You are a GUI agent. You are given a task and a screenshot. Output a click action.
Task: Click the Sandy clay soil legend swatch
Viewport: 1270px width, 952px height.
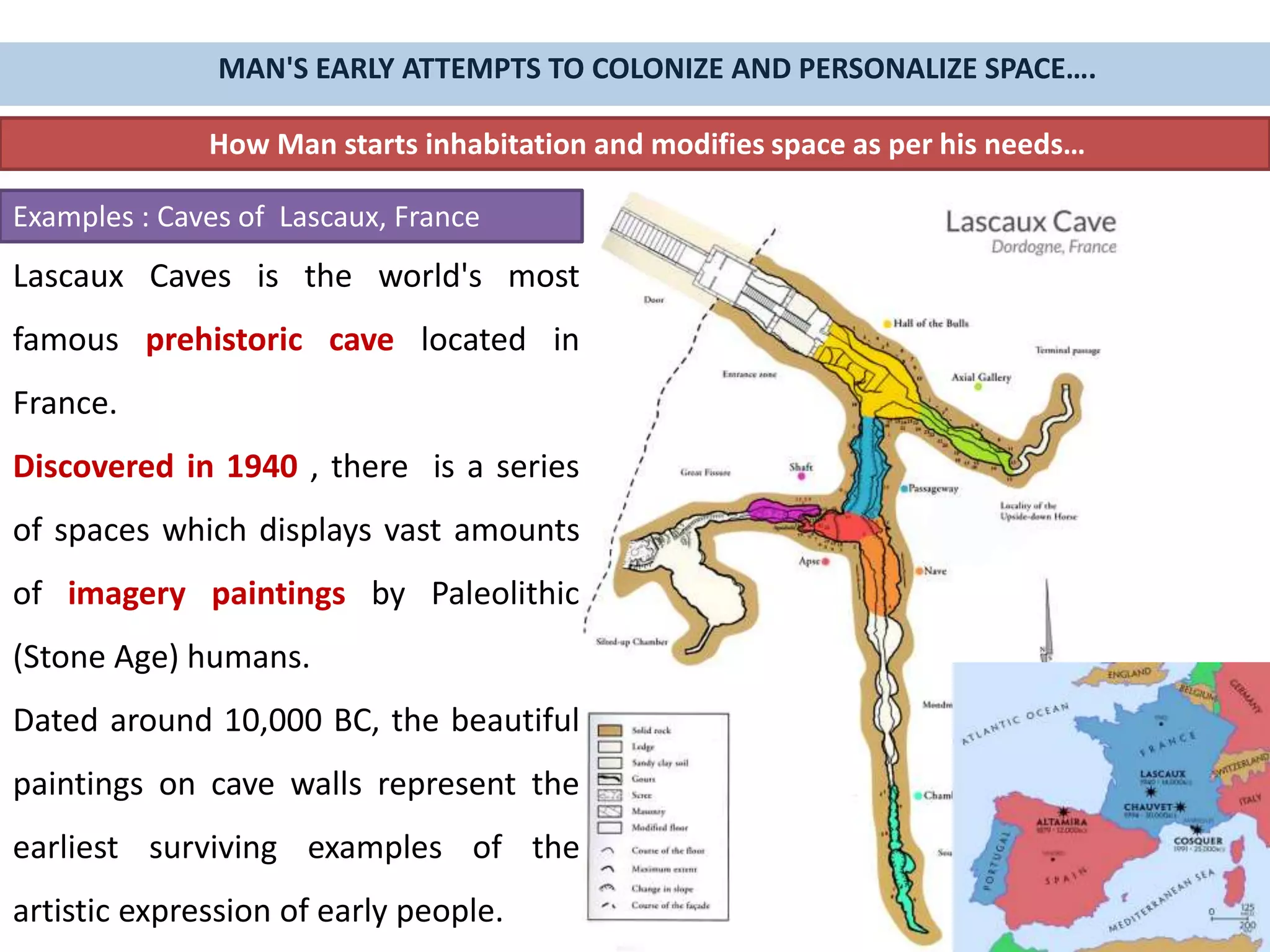(x=610, y=763)
